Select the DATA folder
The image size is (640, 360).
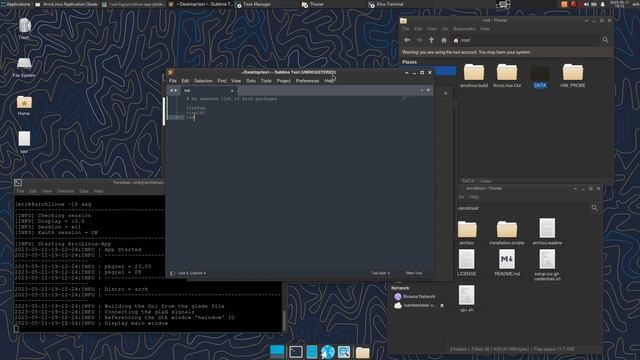pos(540,76)
